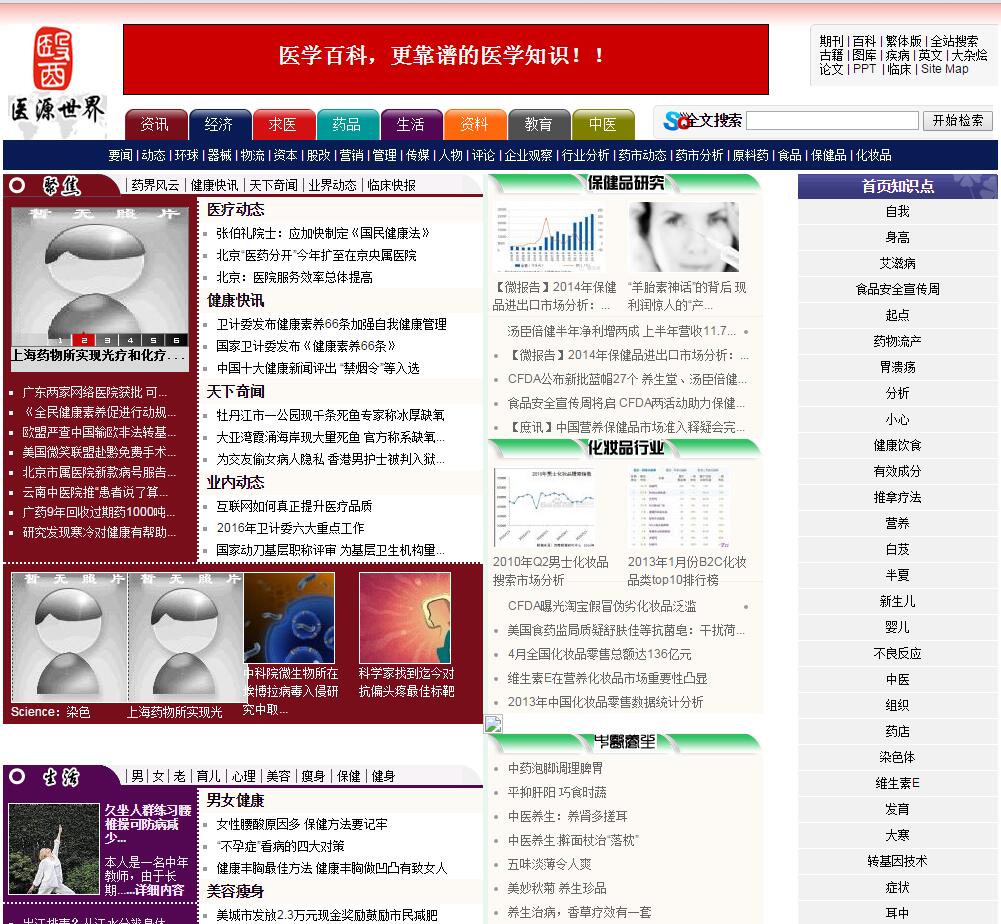Select 器械 in the blue sub-navigation bar
Viewport: 1001px width, 924px height.
click(219, 155)
